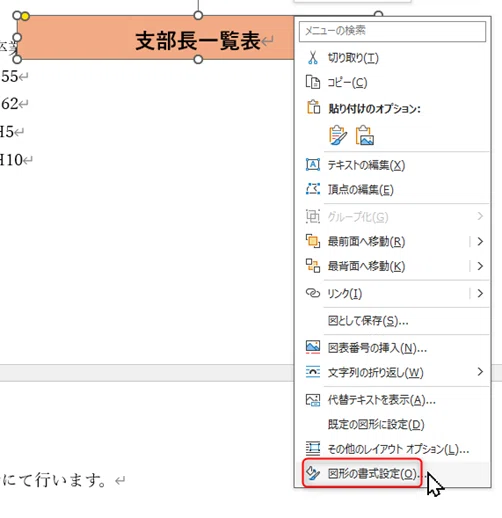Choose 既定の図形に設定(D)
This screenshot has width=502, height=518.
(x=376, y=424)
